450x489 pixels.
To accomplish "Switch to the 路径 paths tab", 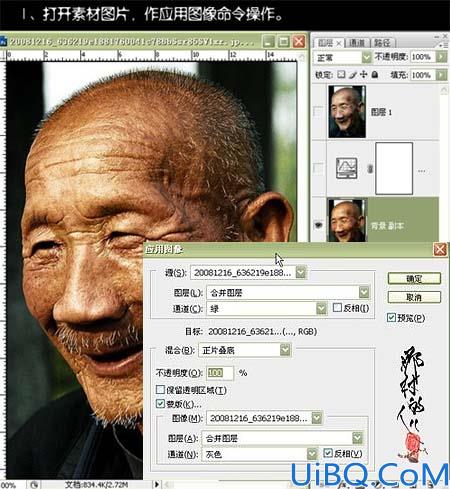I will point(382,43).
